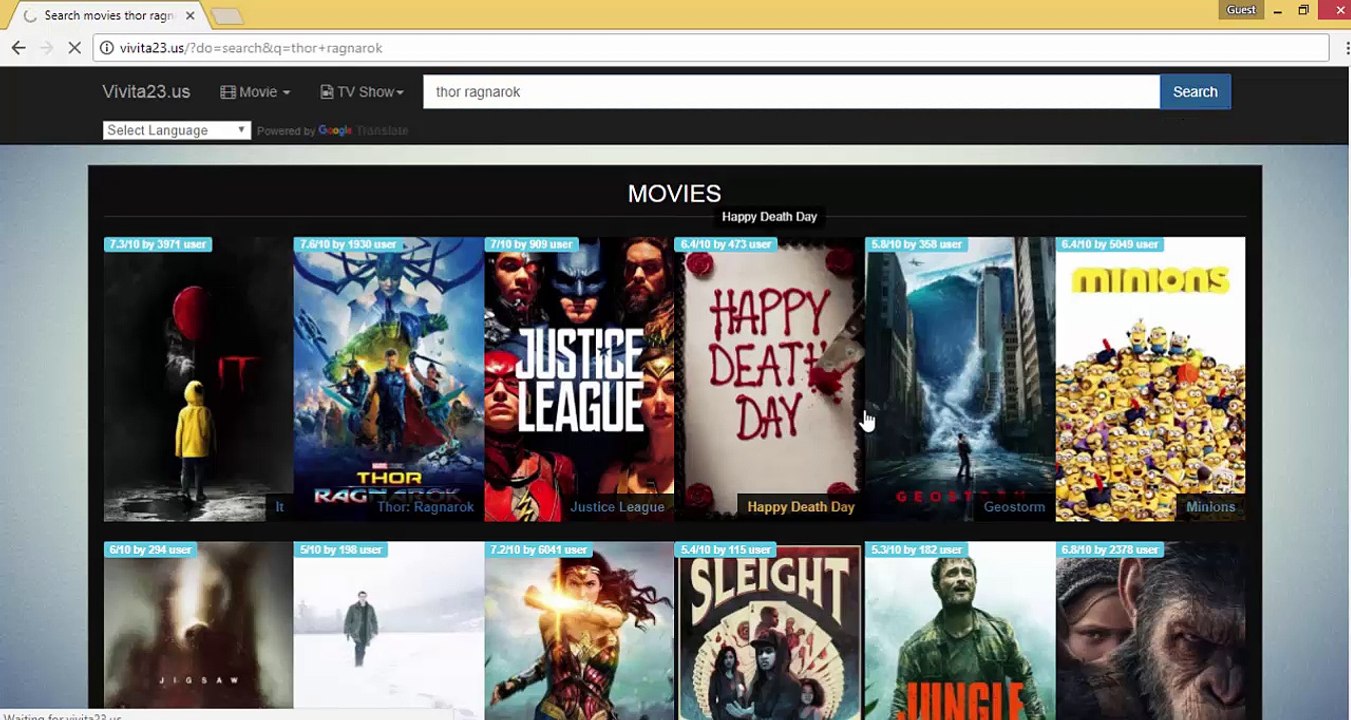1351x720 pixels.
Task: Open the ape movie poster rated 6.8/10
Action: click(1150, 631)
